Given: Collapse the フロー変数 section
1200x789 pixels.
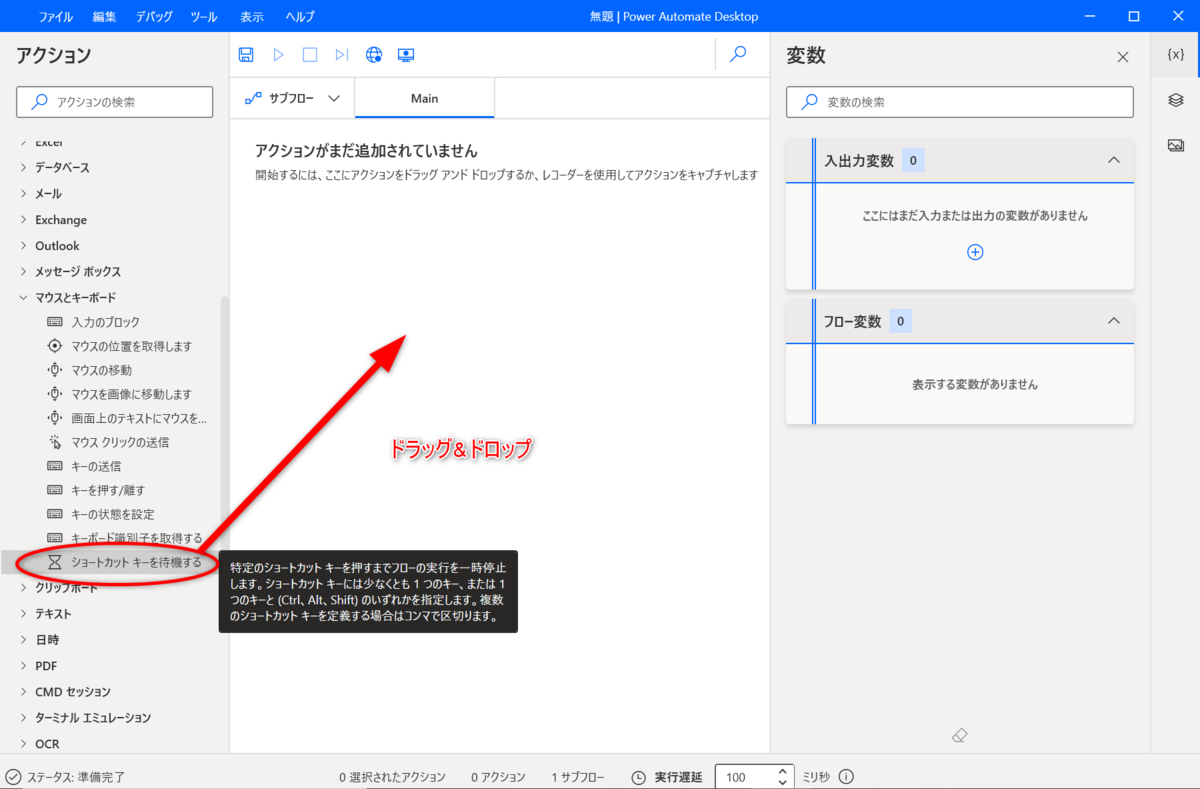Looking at the screenshot, I should (x=1114, y=320).
